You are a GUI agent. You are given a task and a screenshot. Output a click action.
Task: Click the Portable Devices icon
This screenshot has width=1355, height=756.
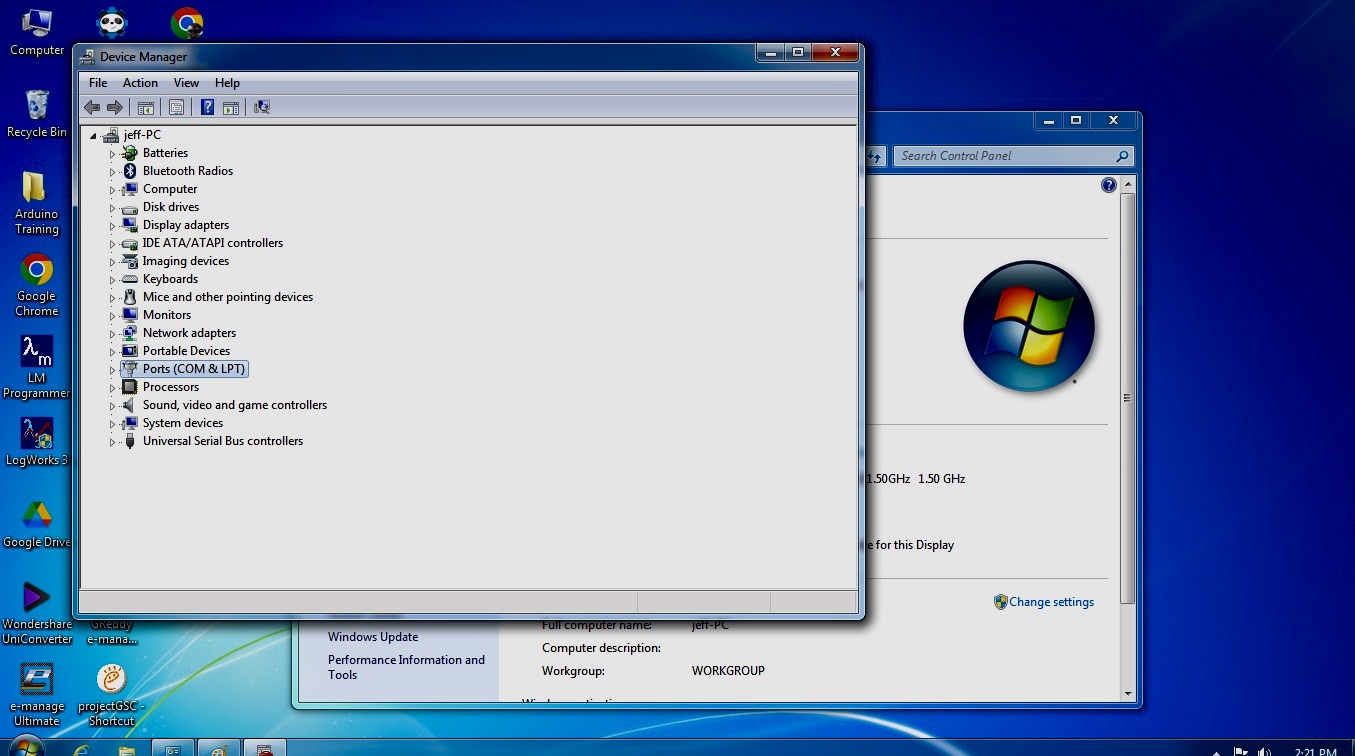pos(129,351)
